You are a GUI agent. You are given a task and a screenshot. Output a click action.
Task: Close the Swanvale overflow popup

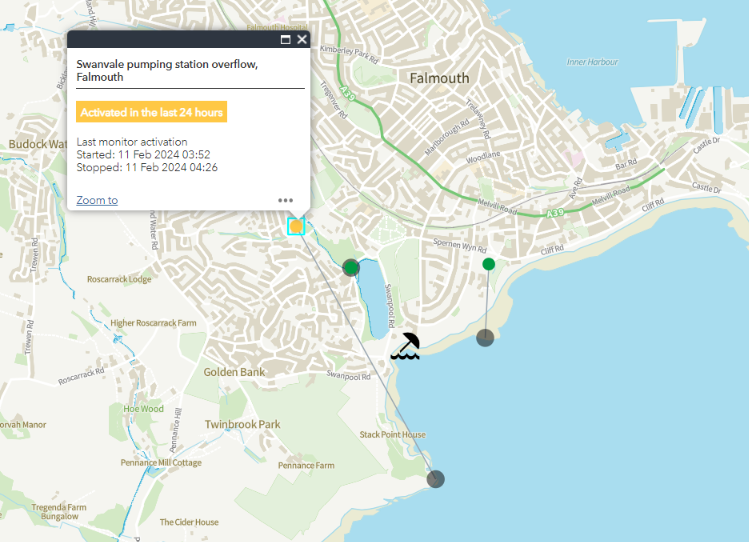tap(302, 39)
